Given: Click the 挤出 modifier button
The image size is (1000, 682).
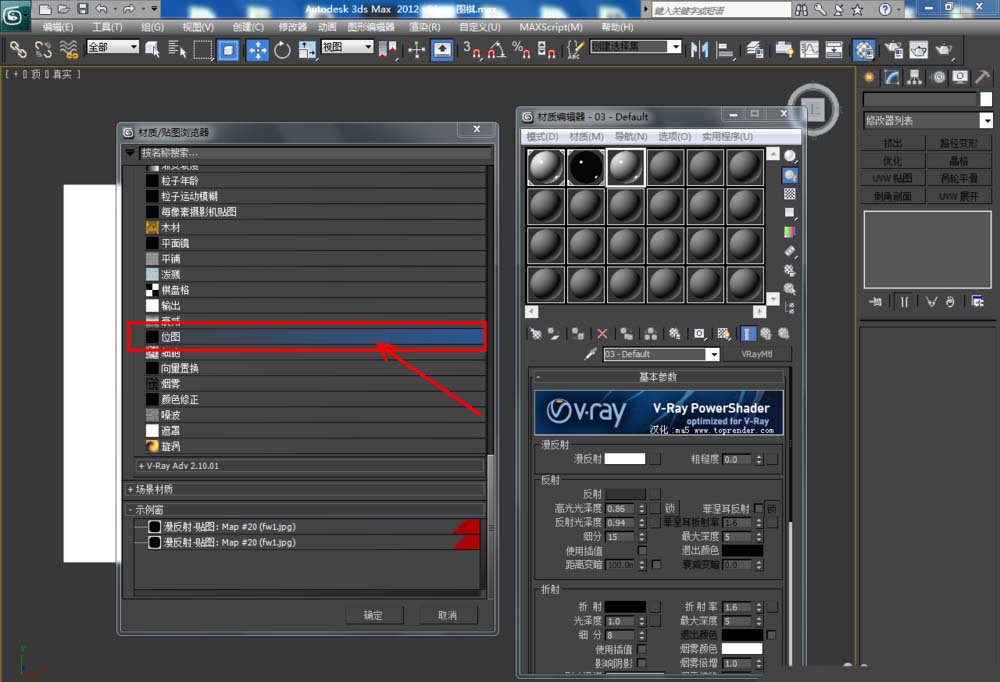Looking at the screenshot, I should click(x=893, y=143).
